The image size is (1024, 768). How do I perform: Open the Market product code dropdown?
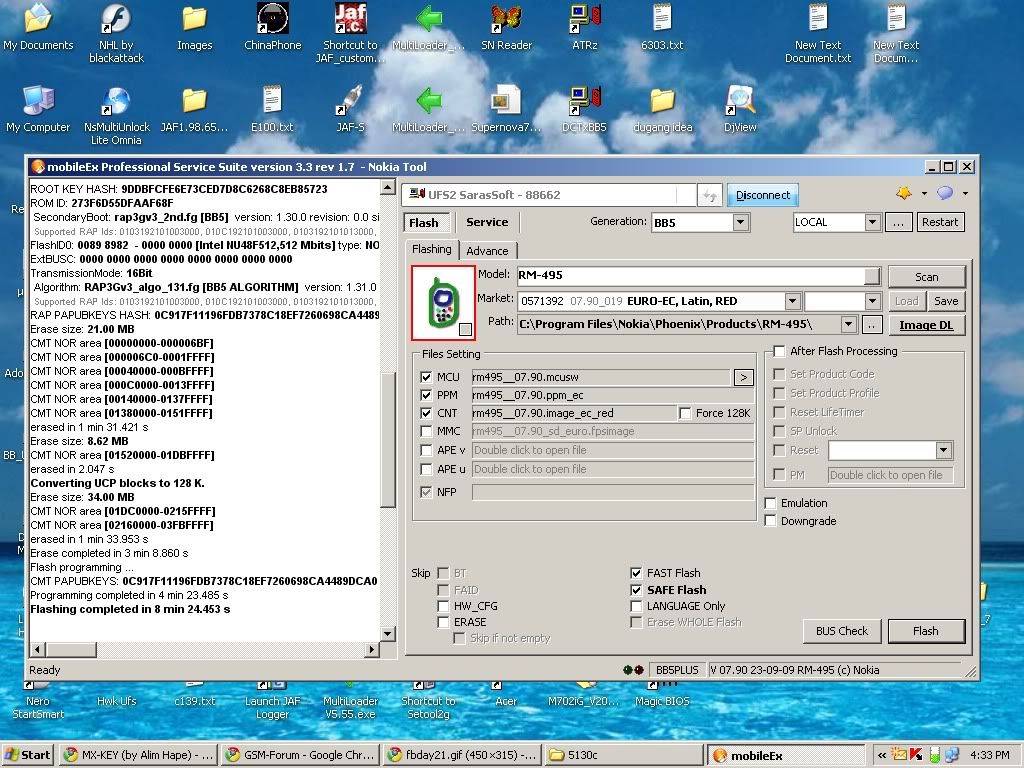[792, 301]
